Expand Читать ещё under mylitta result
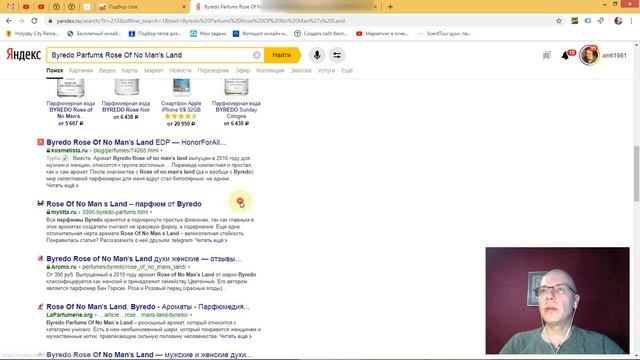 point(211,240)
